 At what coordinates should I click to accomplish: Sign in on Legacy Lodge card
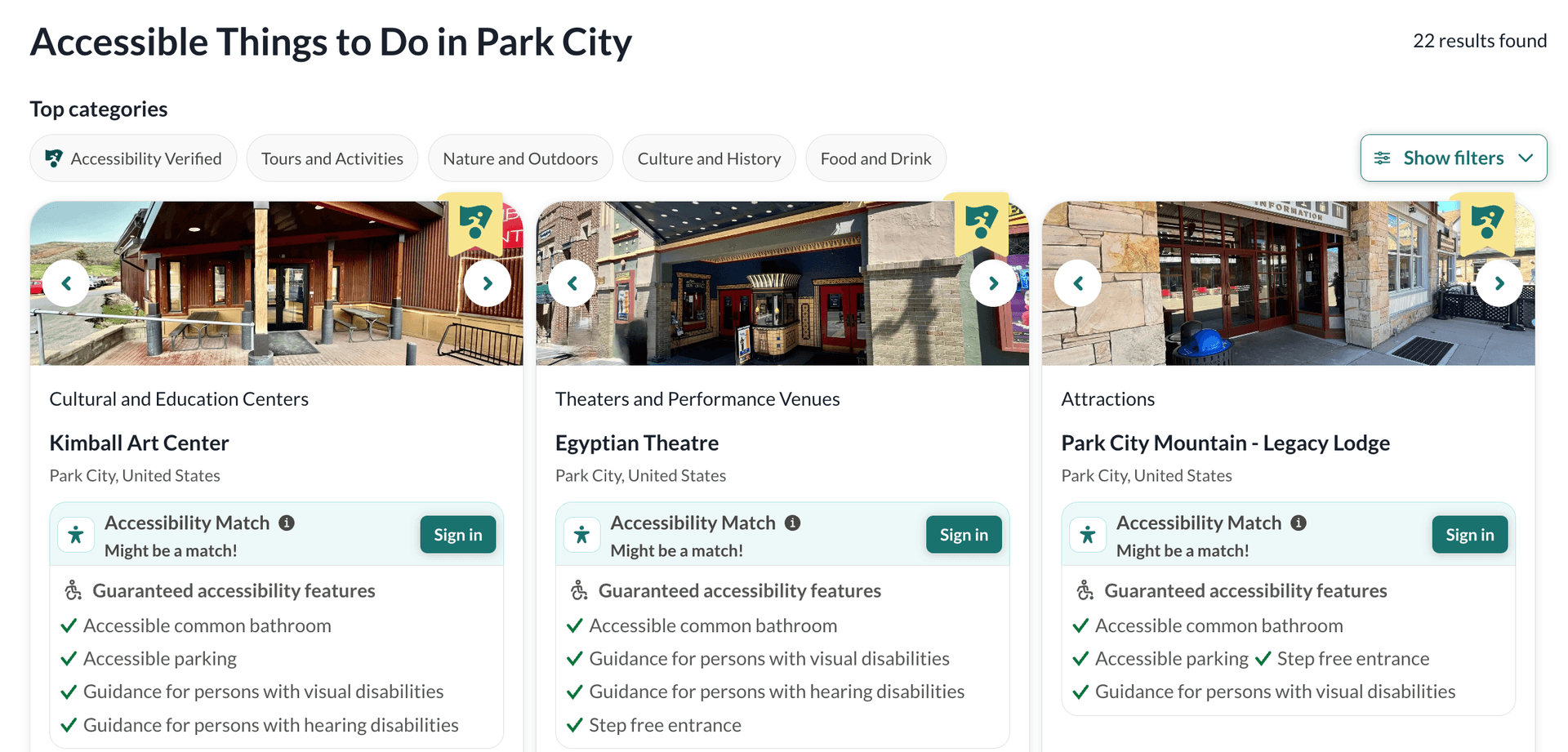pos(1470,535)
